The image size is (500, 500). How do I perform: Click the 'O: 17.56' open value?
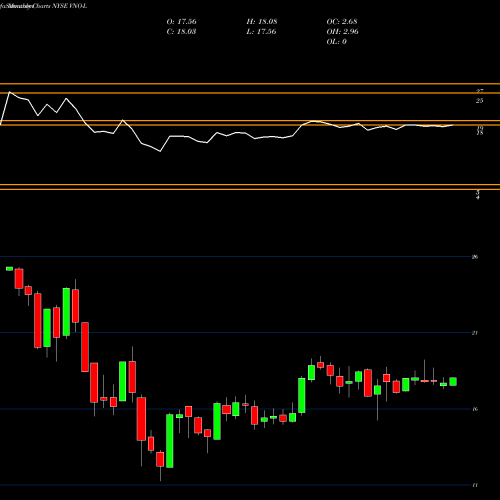(x=181, y=22)
